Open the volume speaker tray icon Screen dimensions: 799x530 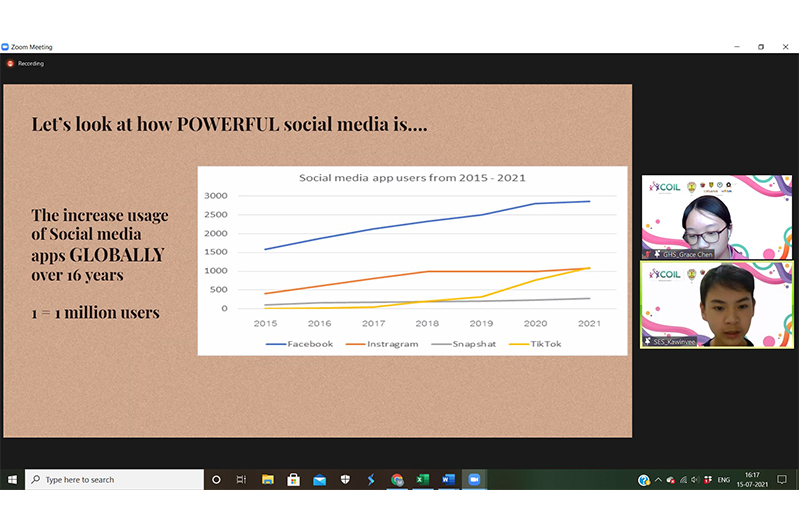click(x=695, y=480)
